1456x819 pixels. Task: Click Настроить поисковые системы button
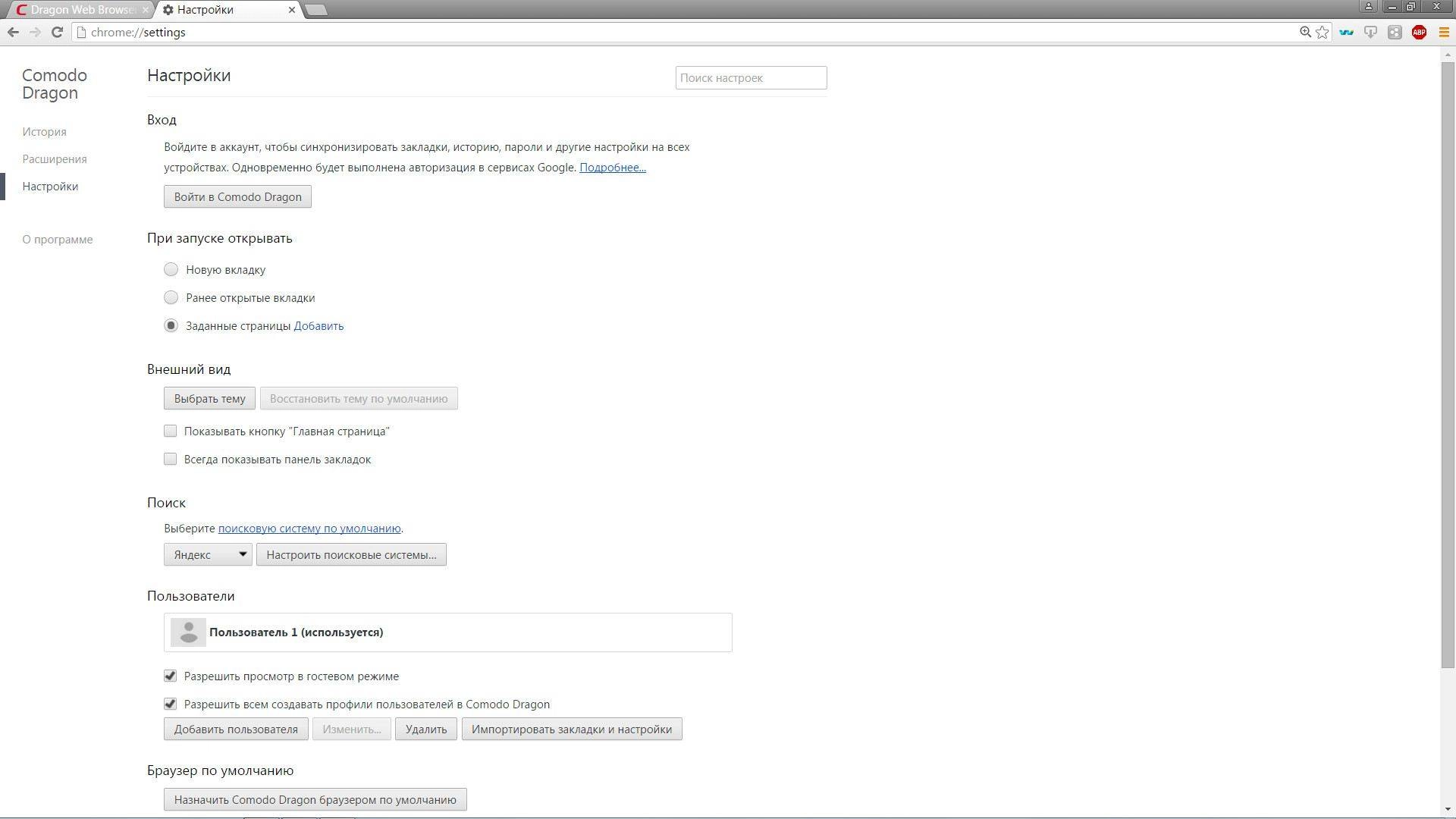[351, 554]
